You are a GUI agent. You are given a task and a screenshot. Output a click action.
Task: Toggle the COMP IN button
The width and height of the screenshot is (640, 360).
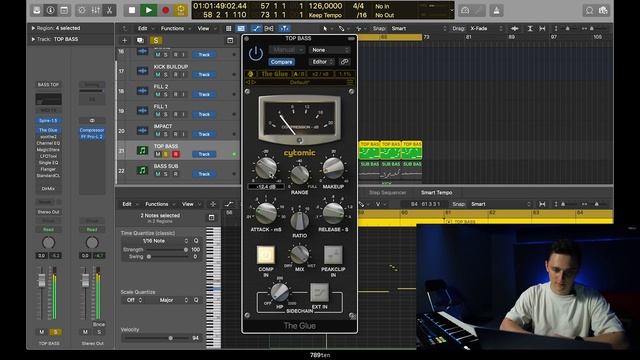click(x=266, y=255)
